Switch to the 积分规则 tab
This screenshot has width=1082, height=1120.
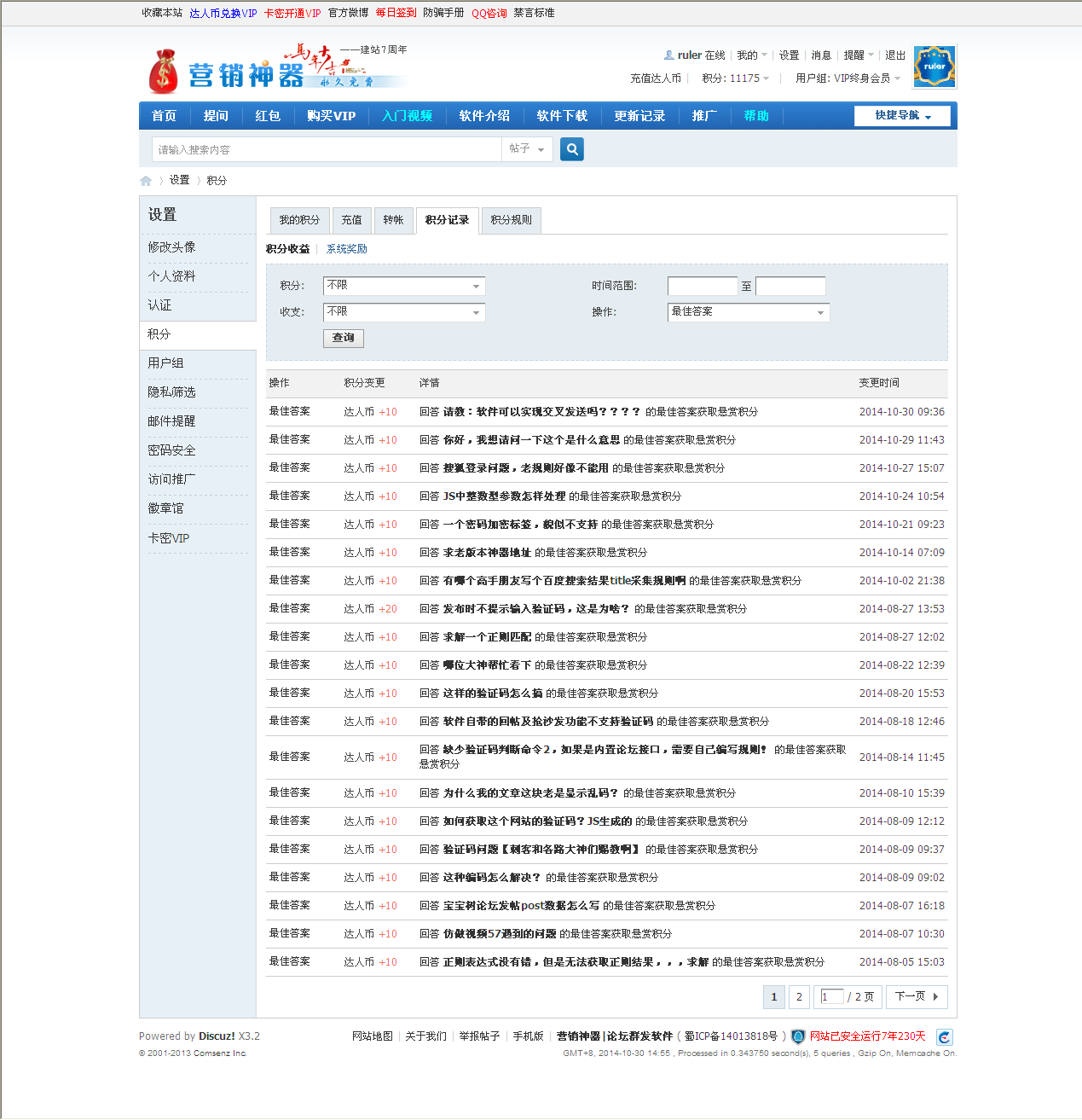coord(511,220)
